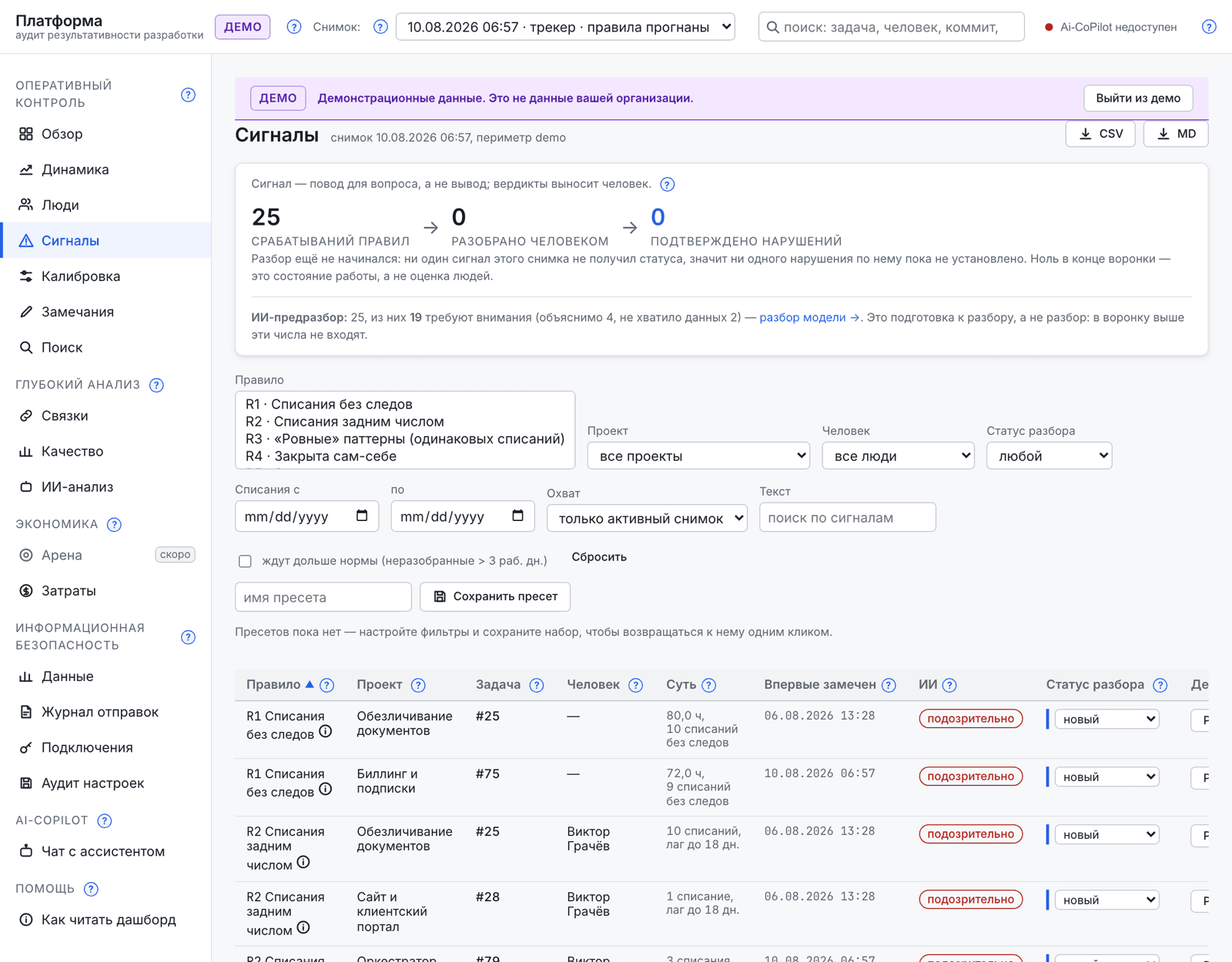This screenshot has height=962, width=1232.
Task: Select R4 · Закрыта сам-себе in the rule list
Action: tap(405, 456)
